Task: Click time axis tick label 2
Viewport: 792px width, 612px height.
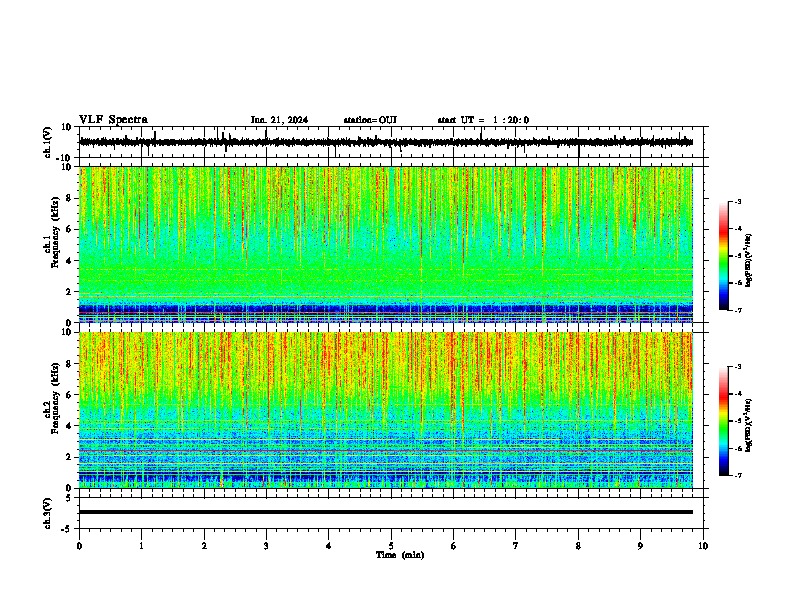Action: pos(204,545)
